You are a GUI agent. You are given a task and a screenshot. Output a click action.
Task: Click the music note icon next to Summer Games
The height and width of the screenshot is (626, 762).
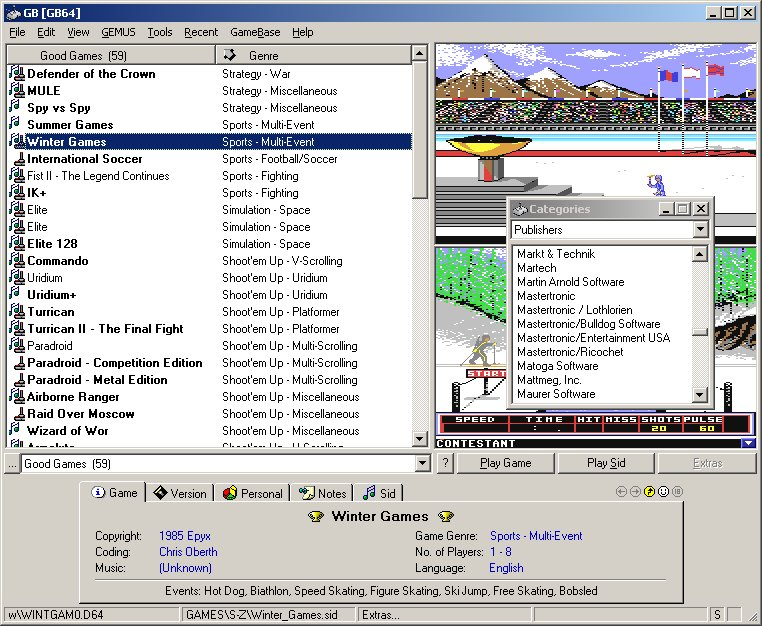coord(15,124)
